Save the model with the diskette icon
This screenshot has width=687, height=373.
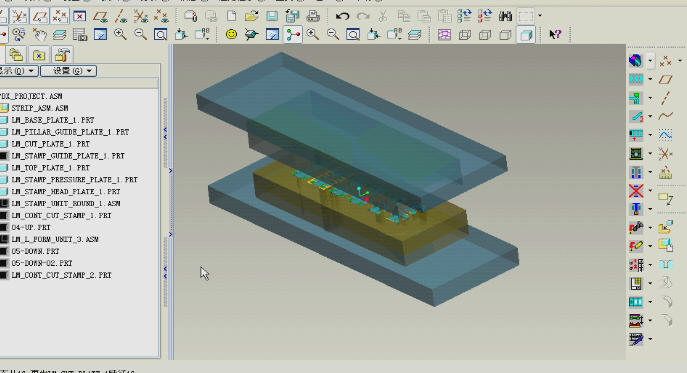coord(272,16)
